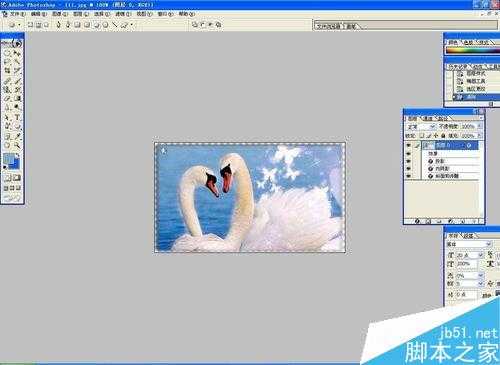This screenshot has height=365, width=500.
Task: Open the tracking dropdown in Character panel
Action: point(481,284)
